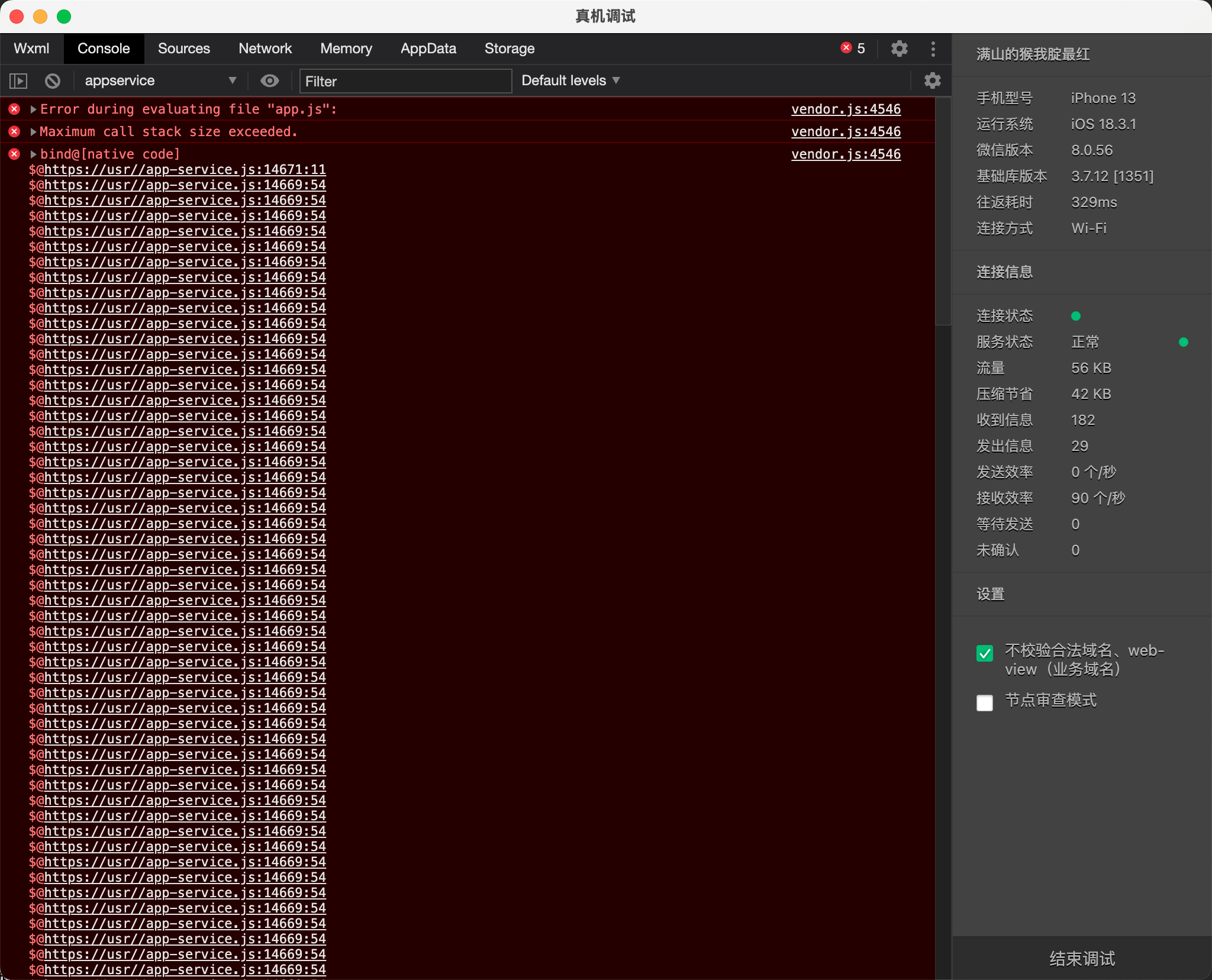
Task: Click the 连接信息 section header
Action: tap(1005, 272)
